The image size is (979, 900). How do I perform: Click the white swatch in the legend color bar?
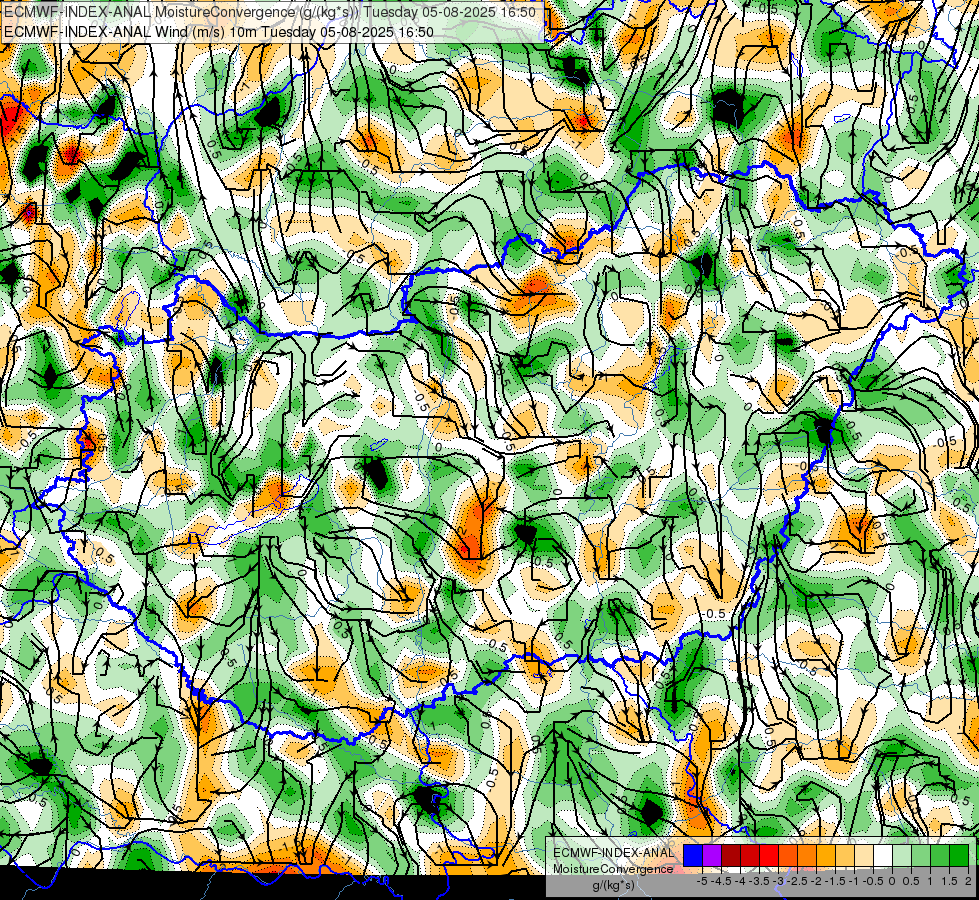point(883,855)
